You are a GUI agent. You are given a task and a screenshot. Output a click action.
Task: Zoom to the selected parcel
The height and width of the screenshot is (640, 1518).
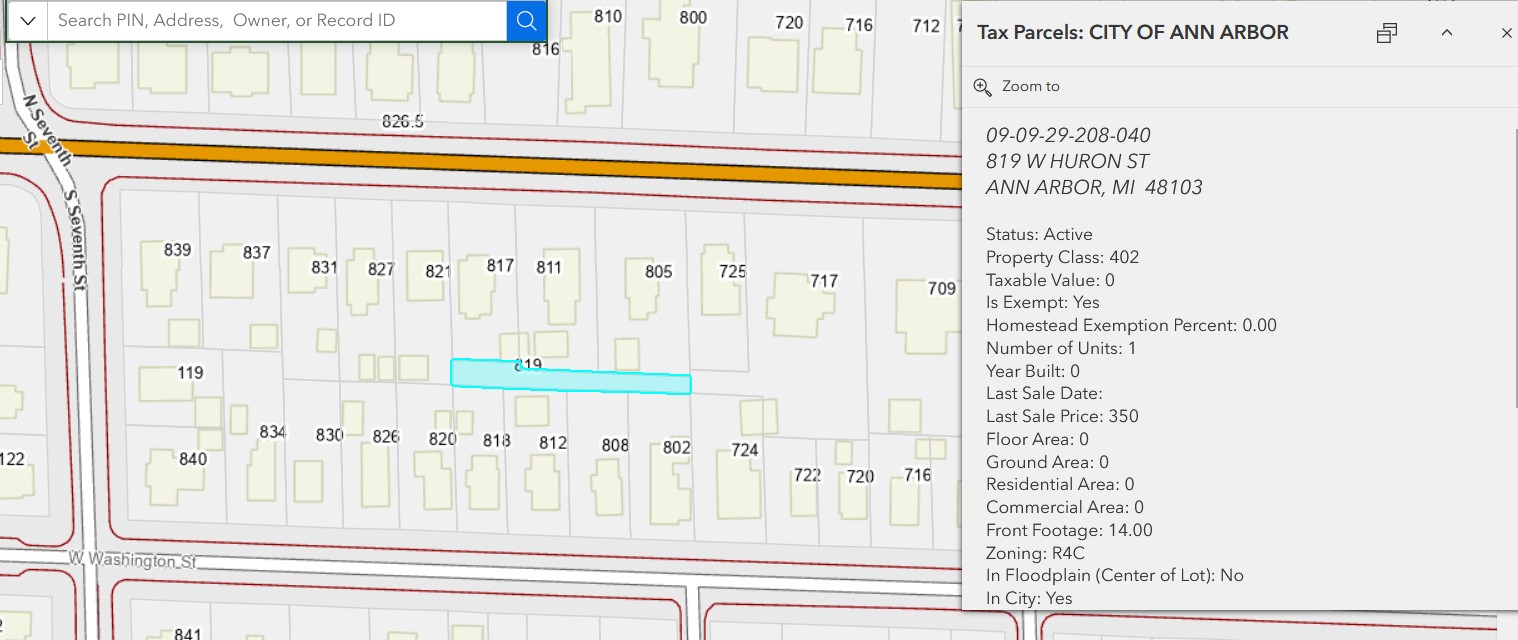click(1018, 86)
